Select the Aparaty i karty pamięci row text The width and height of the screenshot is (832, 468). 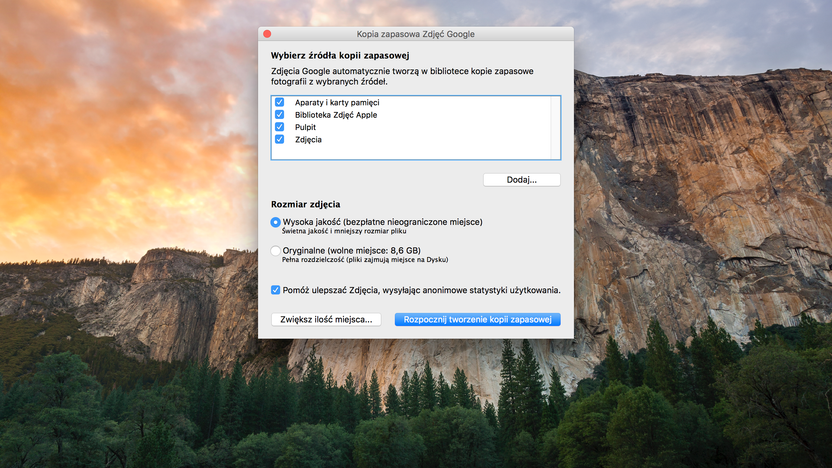(x=337, y=102)
